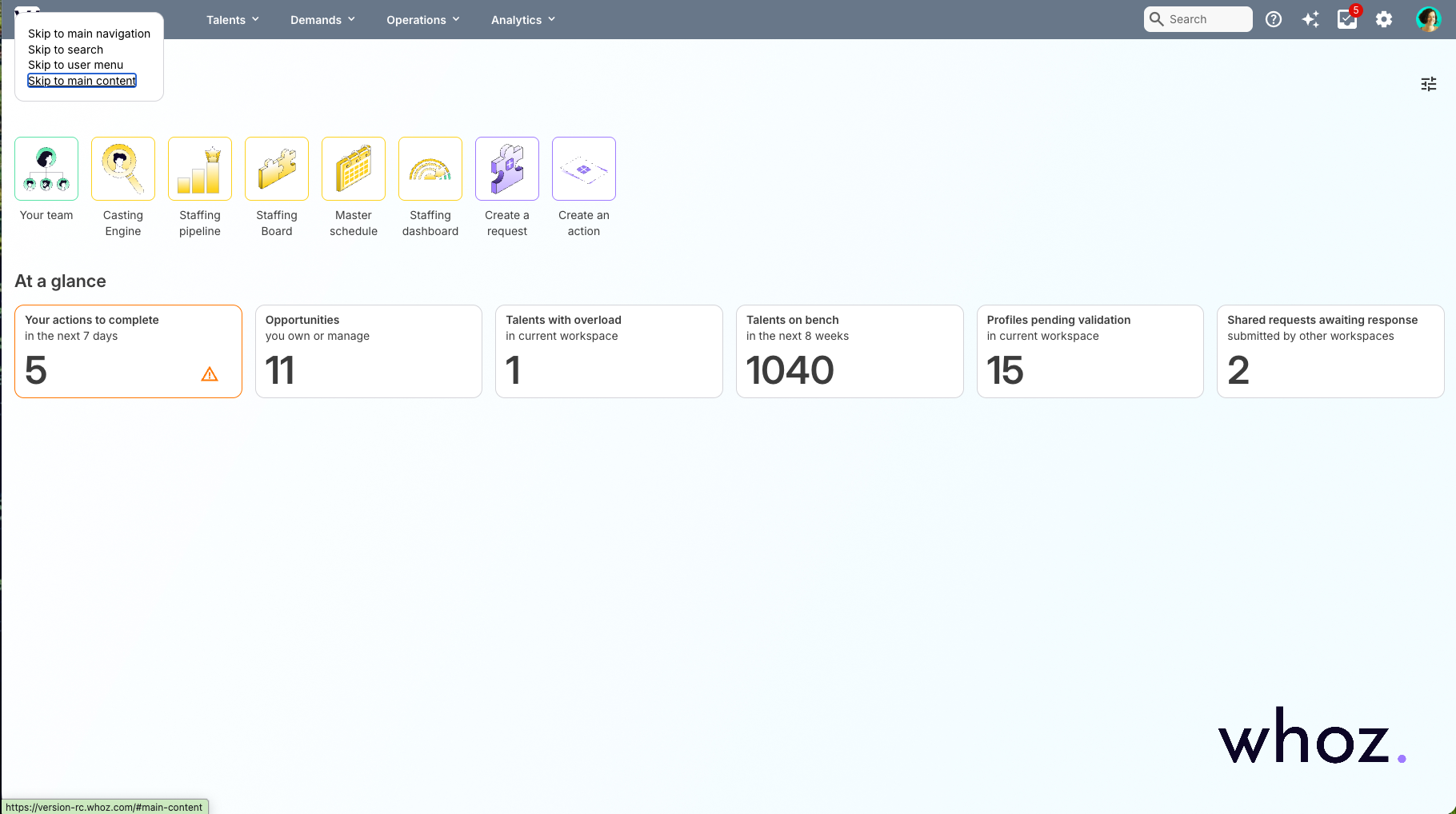Open the settings gear icon

1384,19
